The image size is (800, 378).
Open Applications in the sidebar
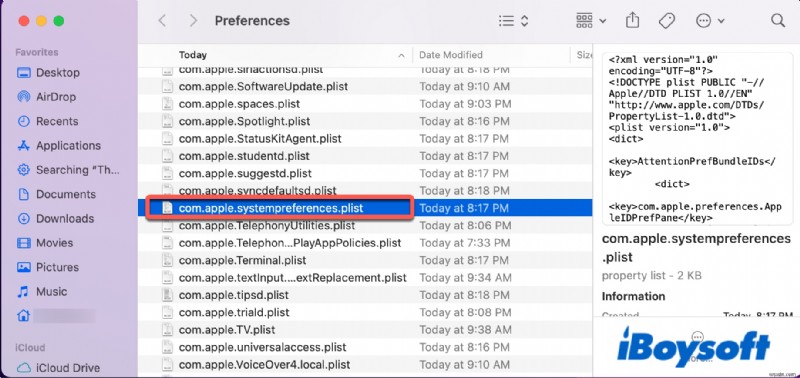[69, 146]
